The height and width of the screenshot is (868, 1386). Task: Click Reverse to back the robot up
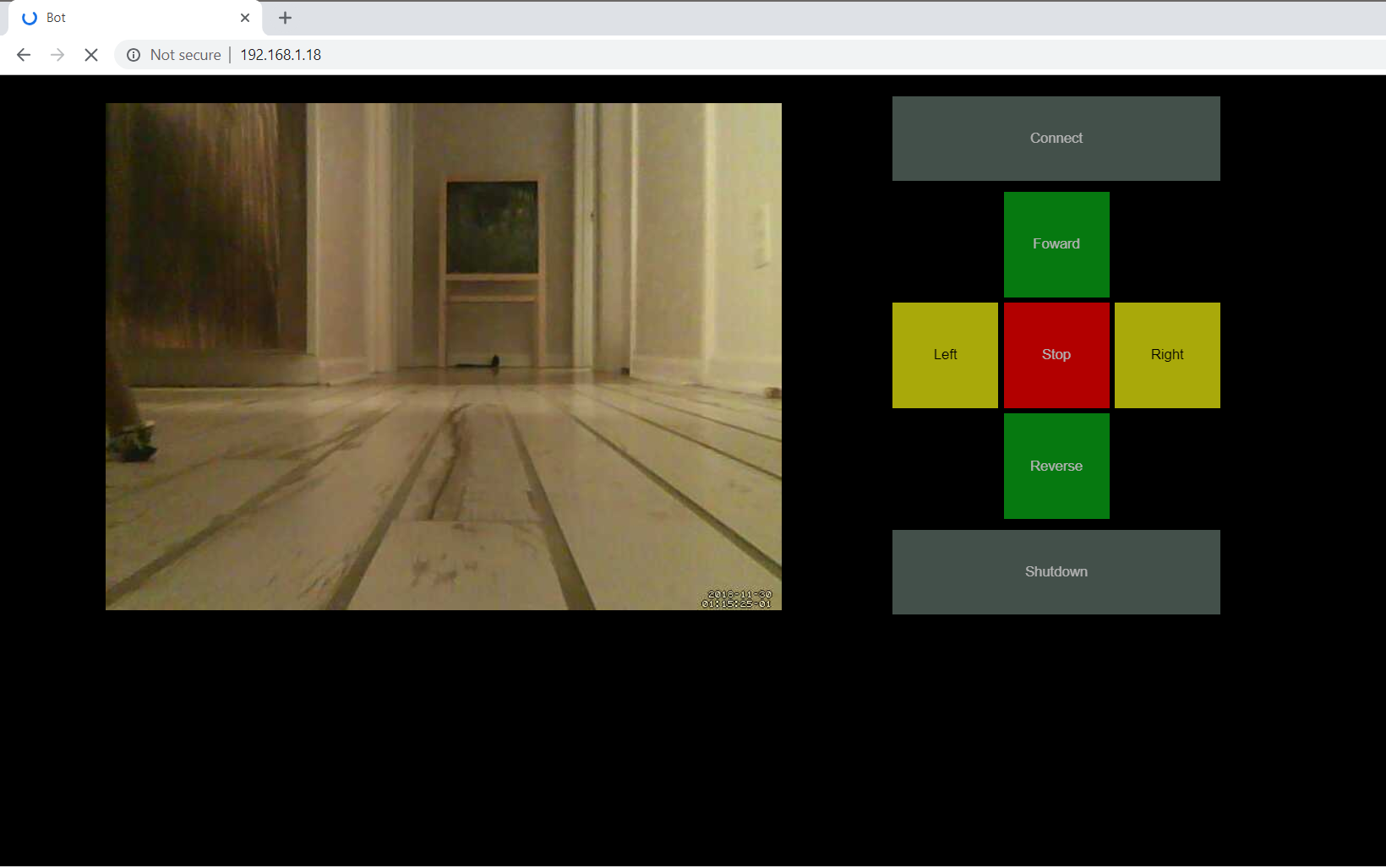point(1056,466)
